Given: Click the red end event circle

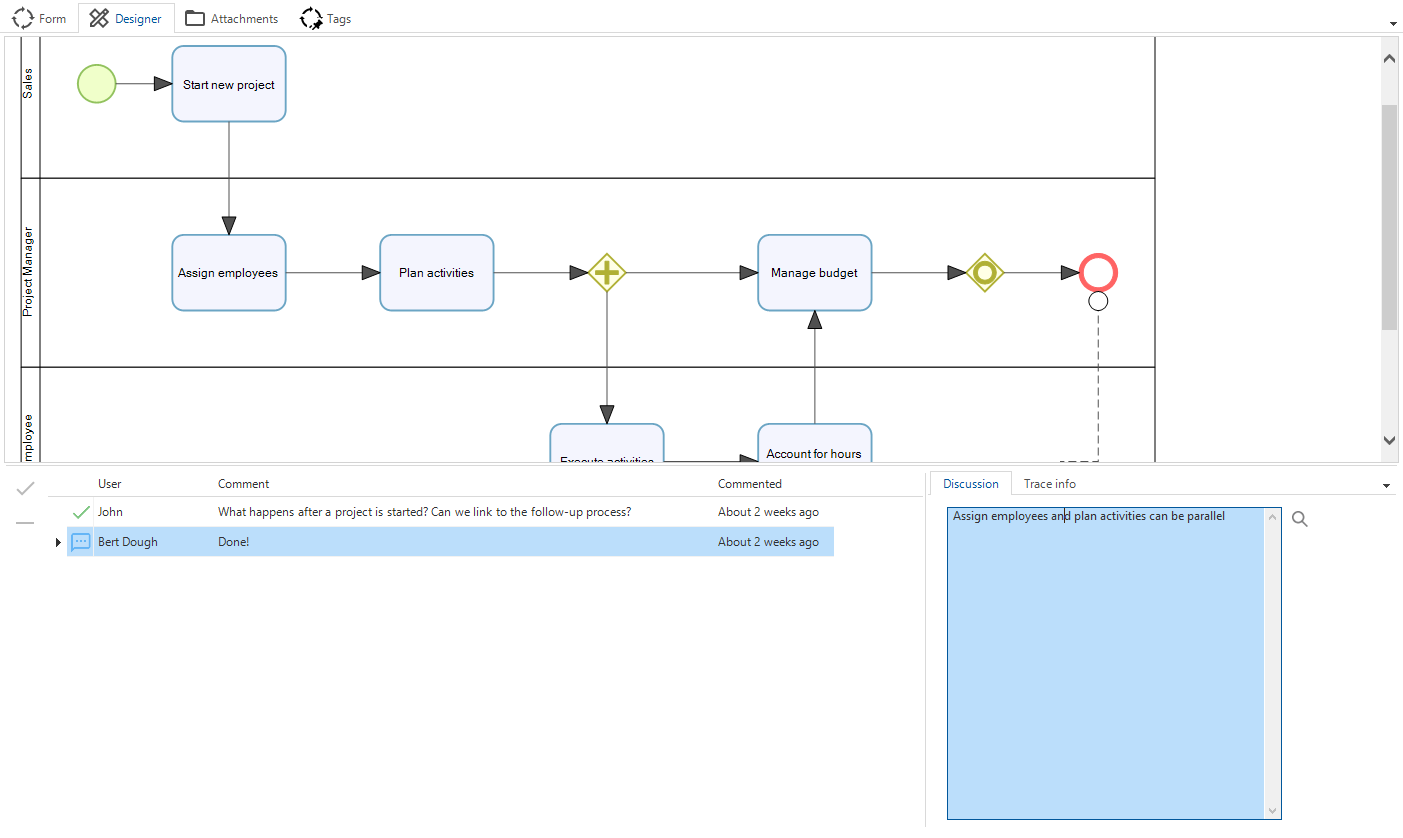Looking at the screenshot, I should coord(1098,272).
